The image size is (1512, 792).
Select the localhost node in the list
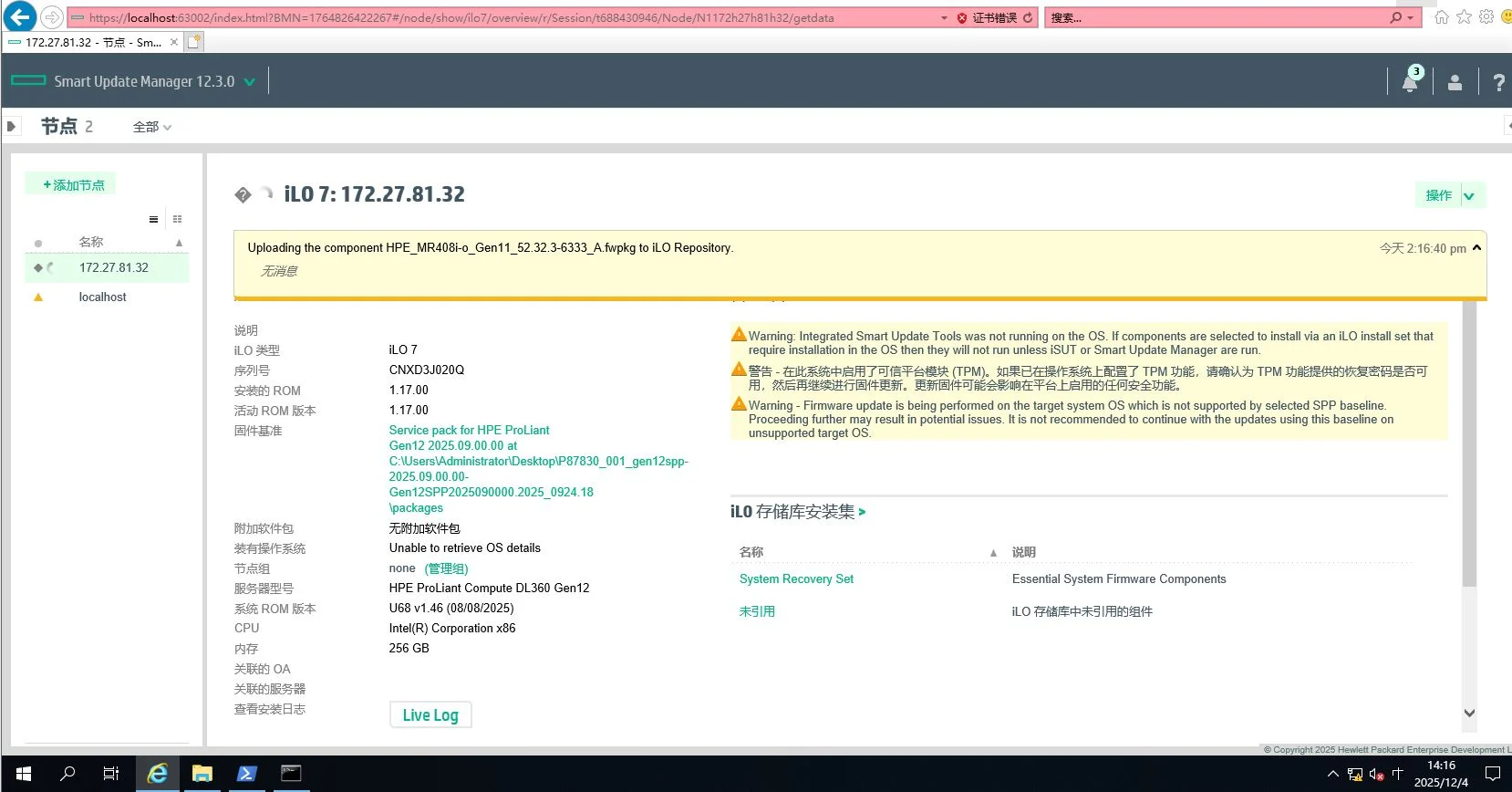102,297
